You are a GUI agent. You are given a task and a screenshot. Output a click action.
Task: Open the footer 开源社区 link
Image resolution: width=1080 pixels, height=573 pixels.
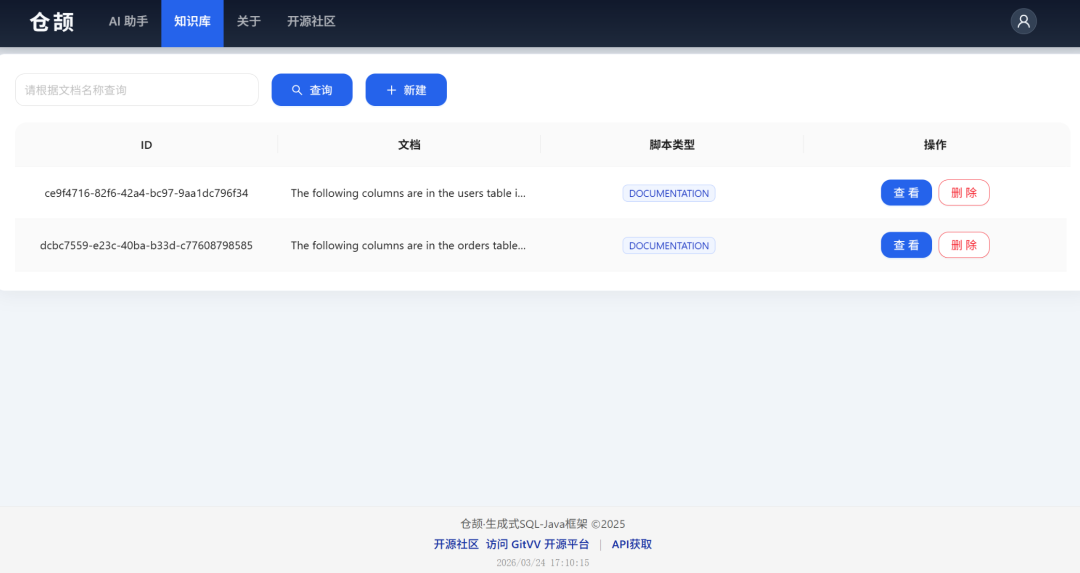point(456,544)
